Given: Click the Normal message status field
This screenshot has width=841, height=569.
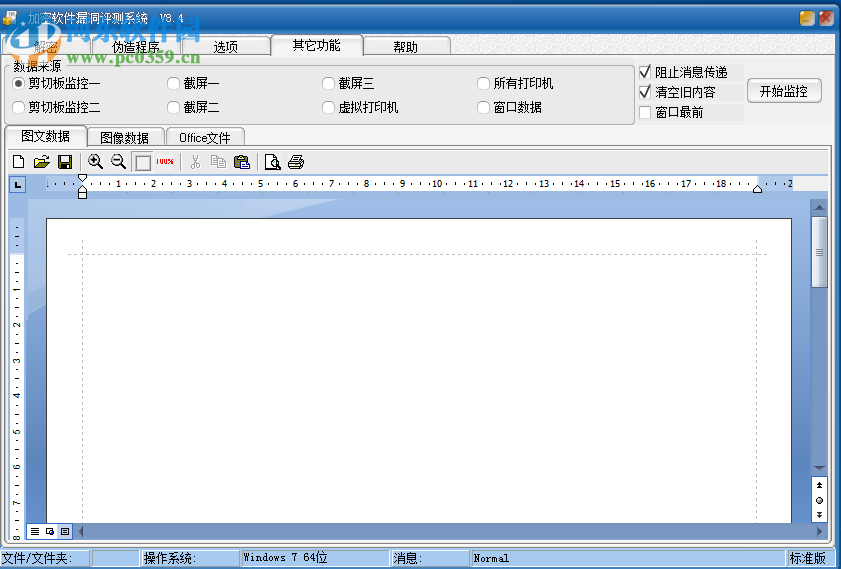Looking at the screenshot, I should [629, 558].
